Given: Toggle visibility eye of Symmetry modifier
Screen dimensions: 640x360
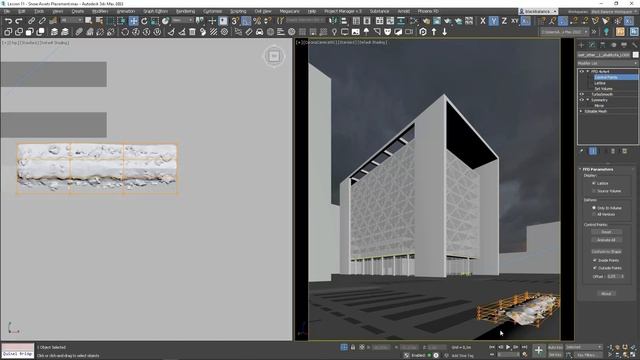Looking at the screenshot, I should coord(582,100).
